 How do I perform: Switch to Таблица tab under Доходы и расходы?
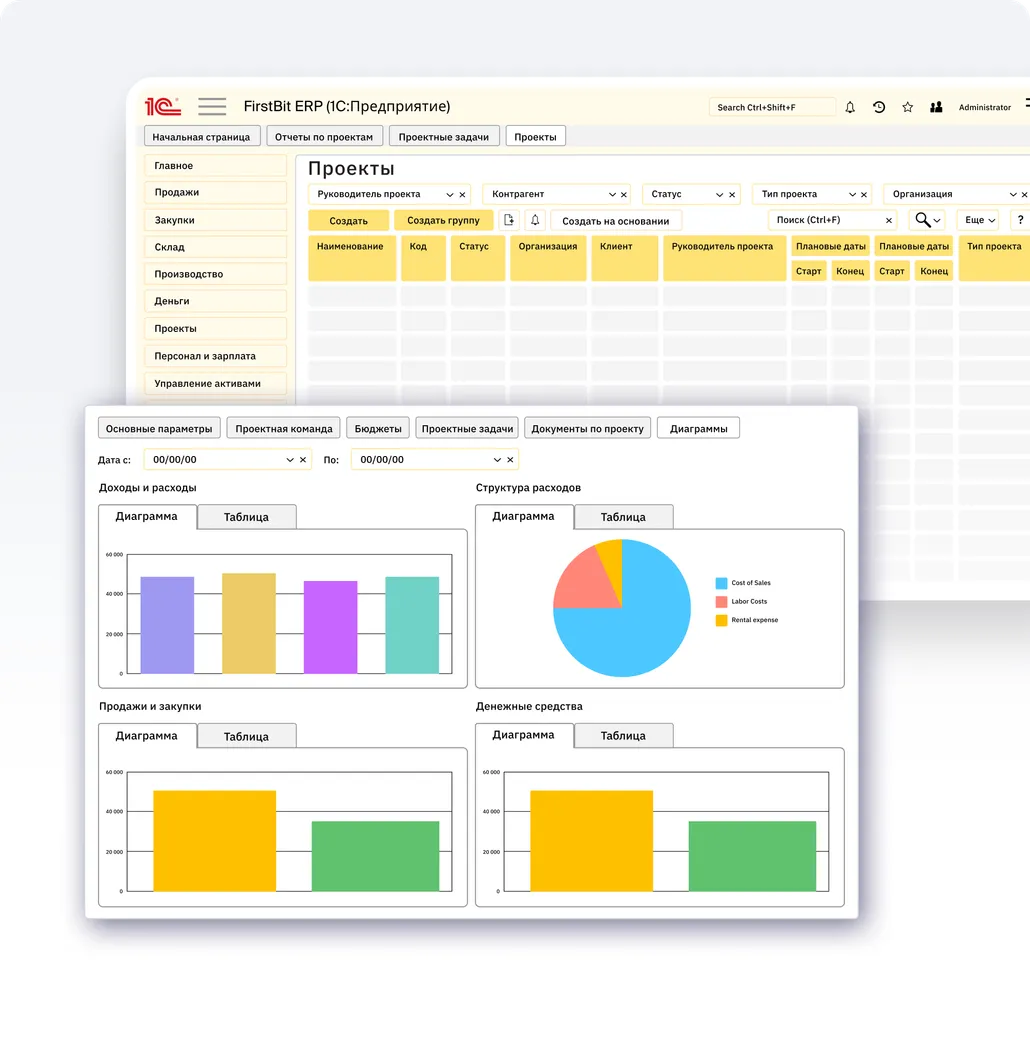pos(246,517)
